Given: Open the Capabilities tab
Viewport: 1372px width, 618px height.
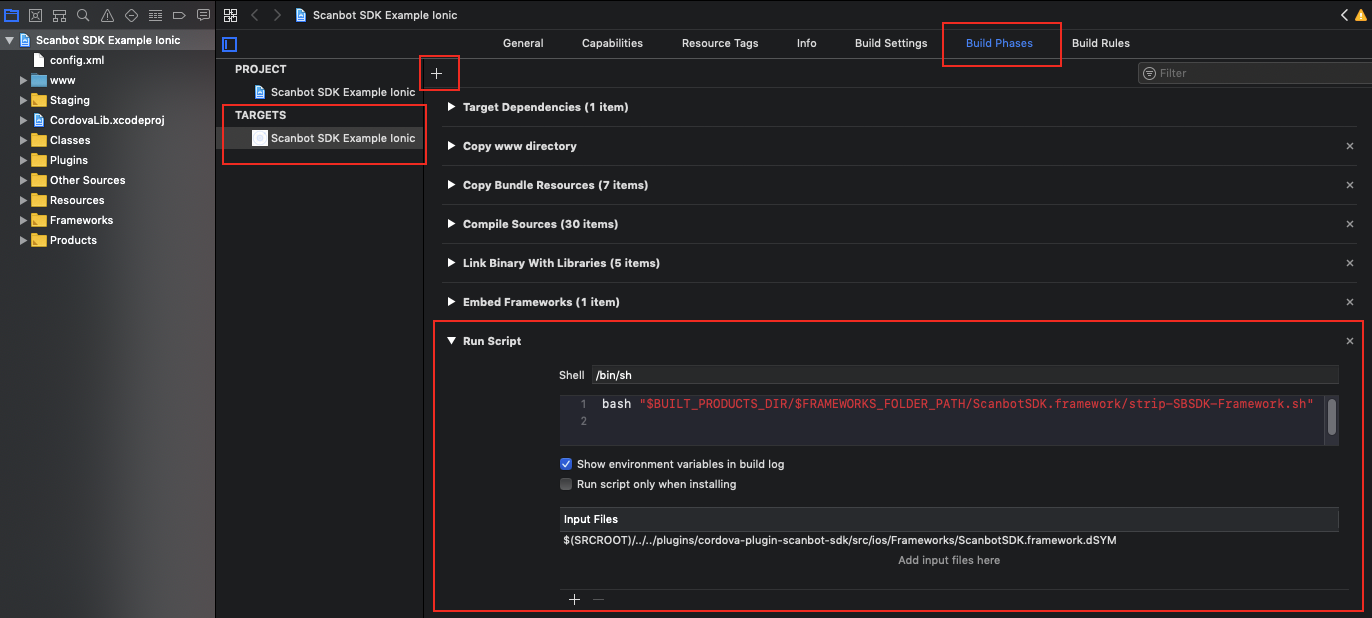Looking at the screenshot, I should click(x=612, y=43).
